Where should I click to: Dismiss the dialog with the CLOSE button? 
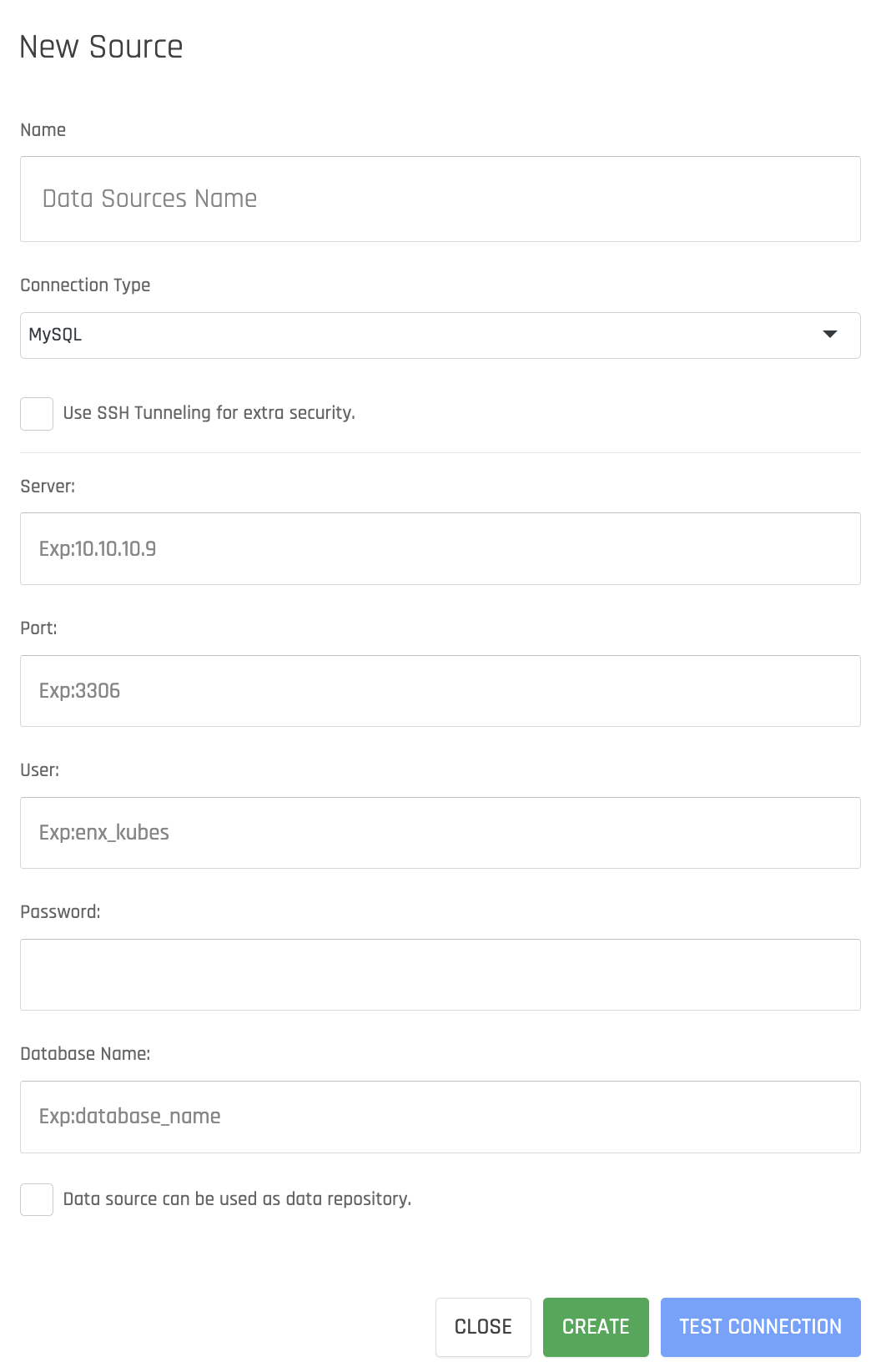483,1327
